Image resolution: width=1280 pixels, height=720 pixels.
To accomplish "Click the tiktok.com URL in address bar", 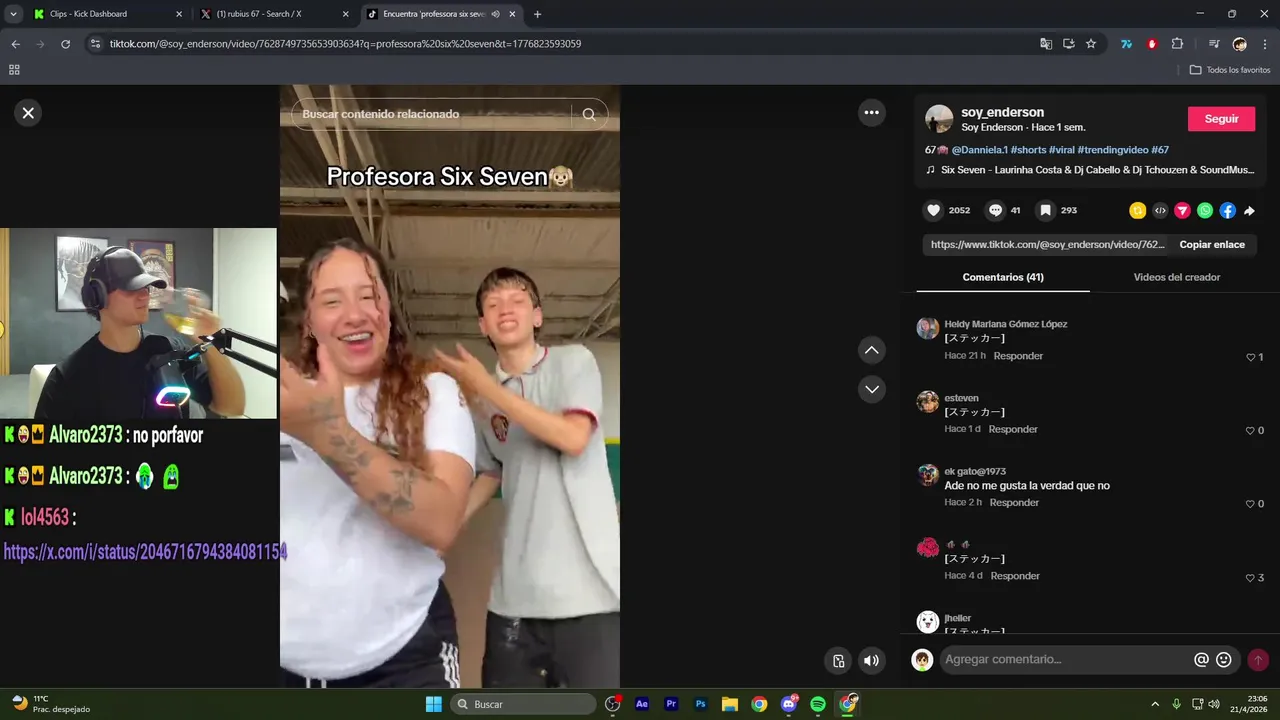I will tap(345, 44).
